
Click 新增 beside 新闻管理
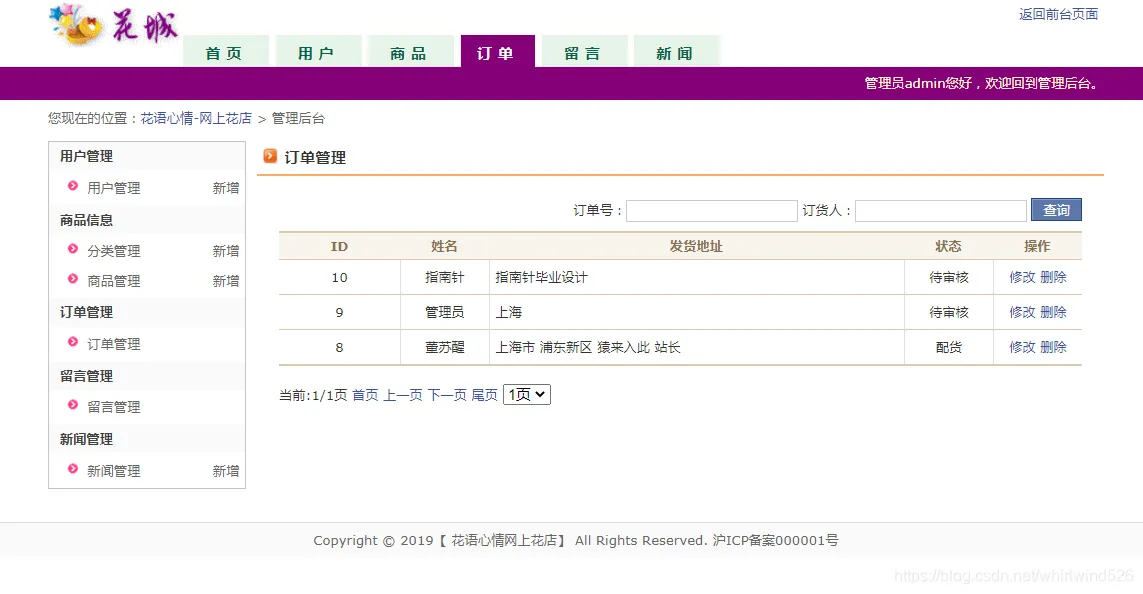(x=226, y=471)
